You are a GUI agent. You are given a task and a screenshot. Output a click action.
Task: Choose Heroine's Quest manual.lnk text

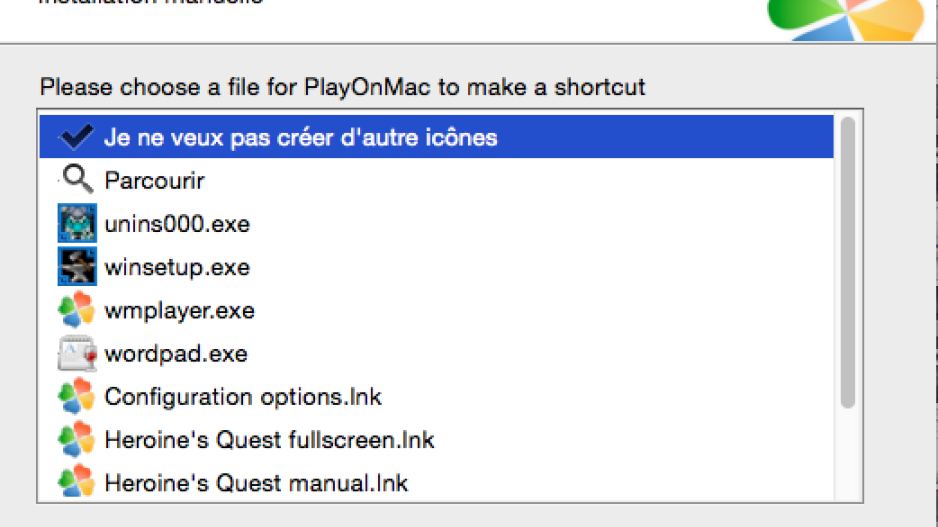256,483
